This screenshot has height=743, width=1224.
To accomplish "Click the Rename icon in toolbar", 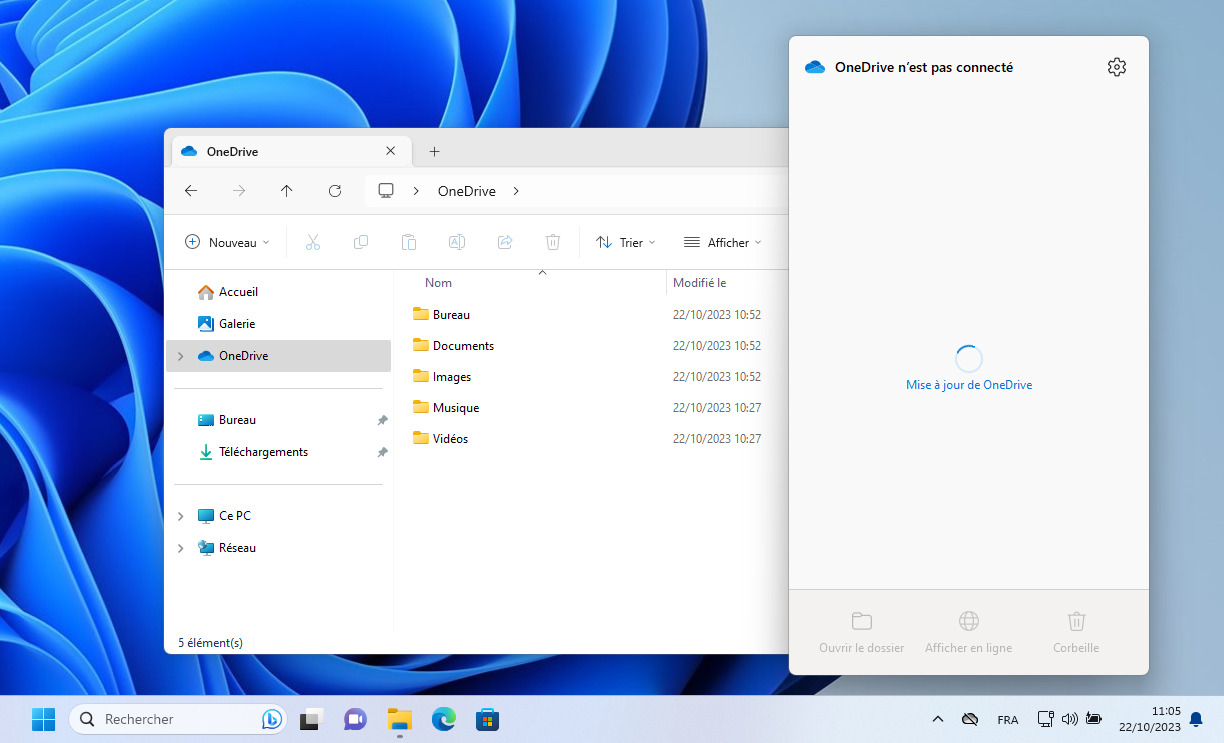I will [457, 242].
